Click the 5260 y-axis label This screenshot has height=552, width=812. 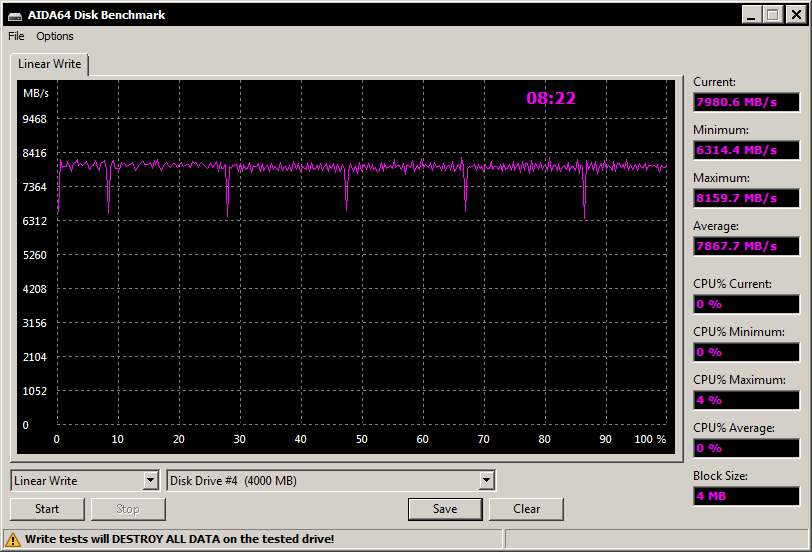coord(34,255)
